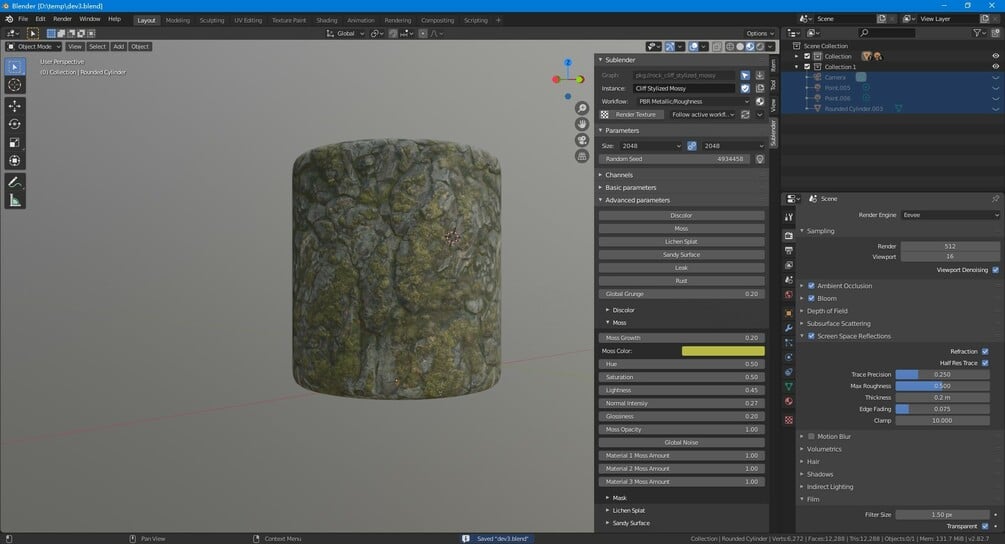Click the lock icon between Size fields
The image size is (1005, 544).
pos(691,146)
